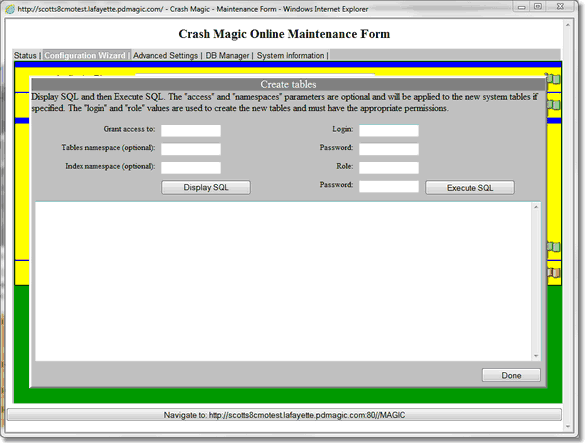
Task: Click the 'Role:' label
Action: [x=345, y=166]
